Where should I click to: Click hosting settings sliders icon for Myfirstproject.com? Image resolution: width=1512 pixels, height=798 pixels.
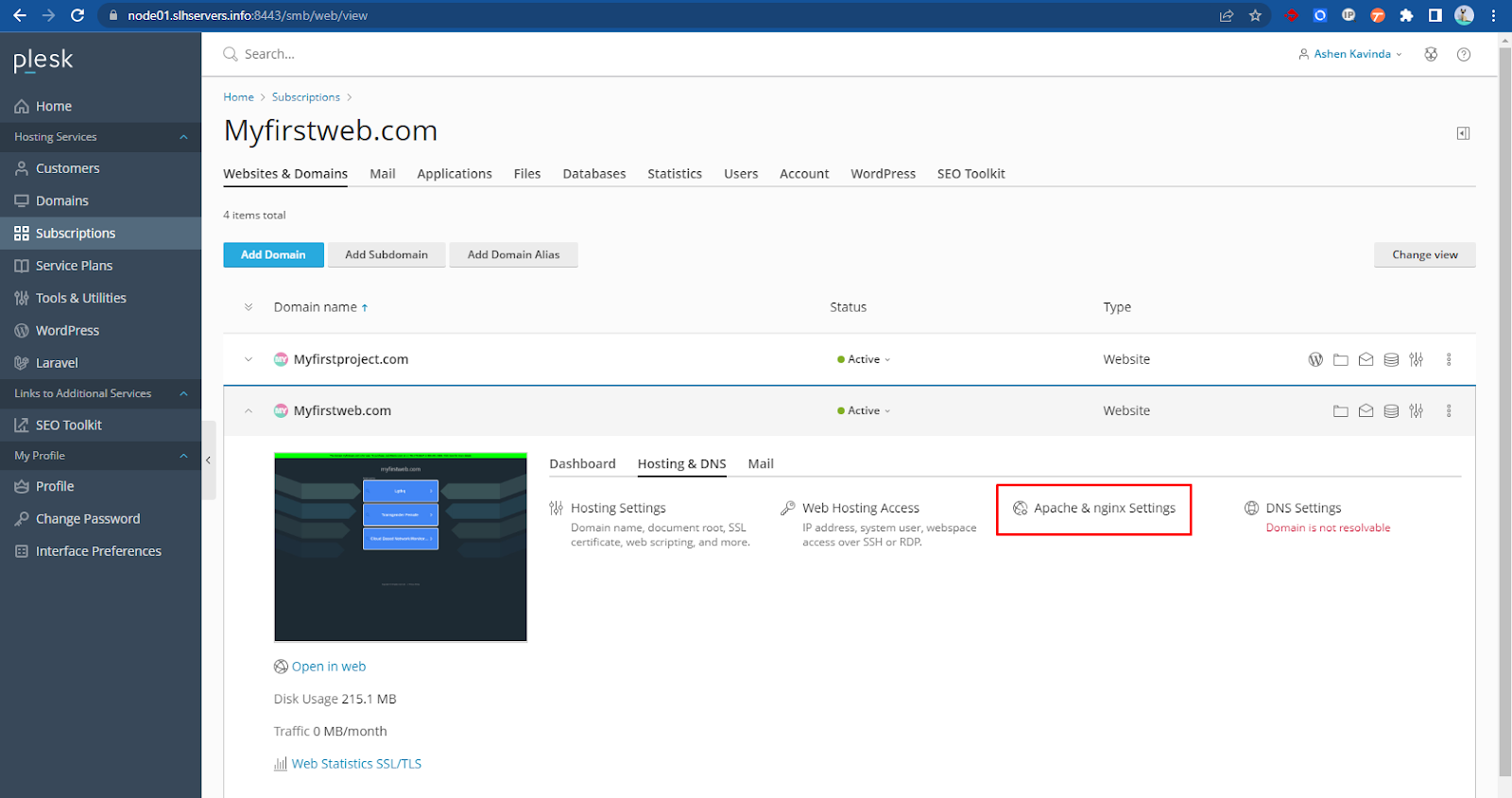click(x=1416, y=359)
